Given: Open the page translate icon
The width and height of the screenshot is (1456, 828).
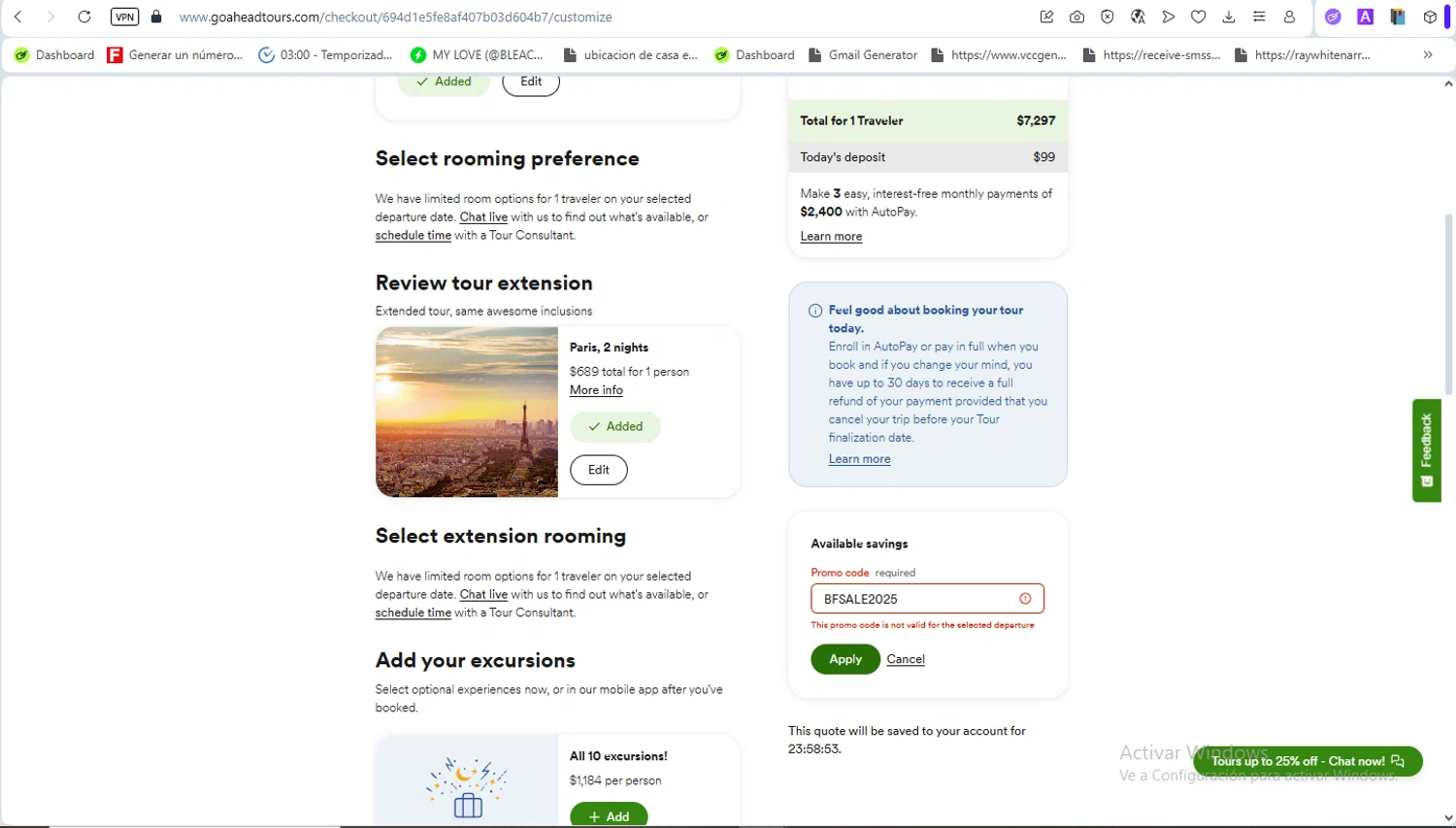Looking at the screenshot, I should [1138, 17].
